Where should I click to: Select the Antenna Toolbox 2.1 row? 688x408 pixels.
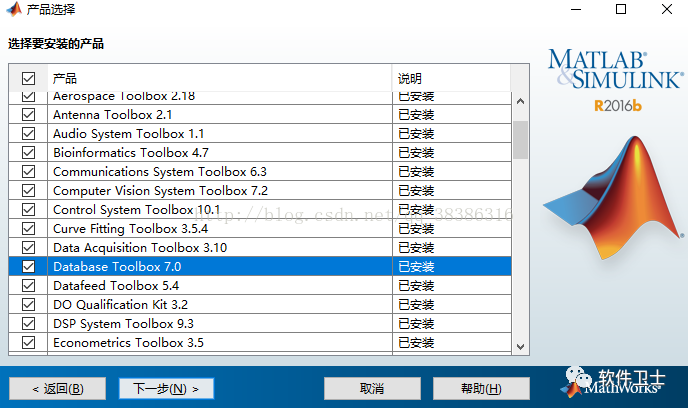tap(260, 115)
